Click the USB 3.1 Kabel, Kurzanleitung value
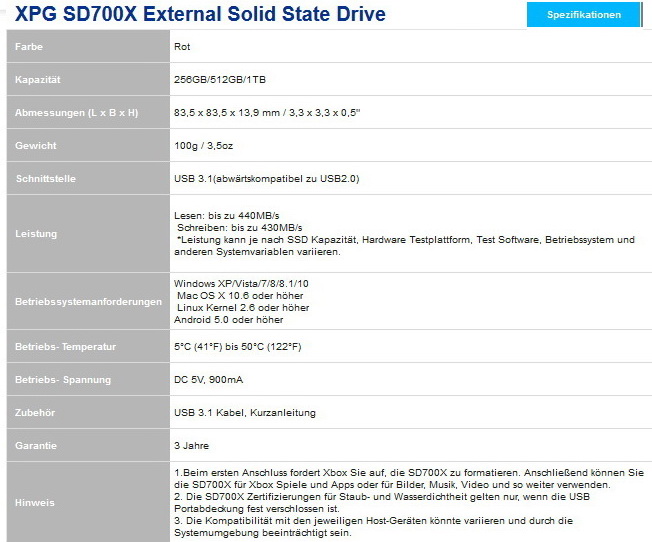The height and width of the screenshot is (542, 652). point(244,413)
